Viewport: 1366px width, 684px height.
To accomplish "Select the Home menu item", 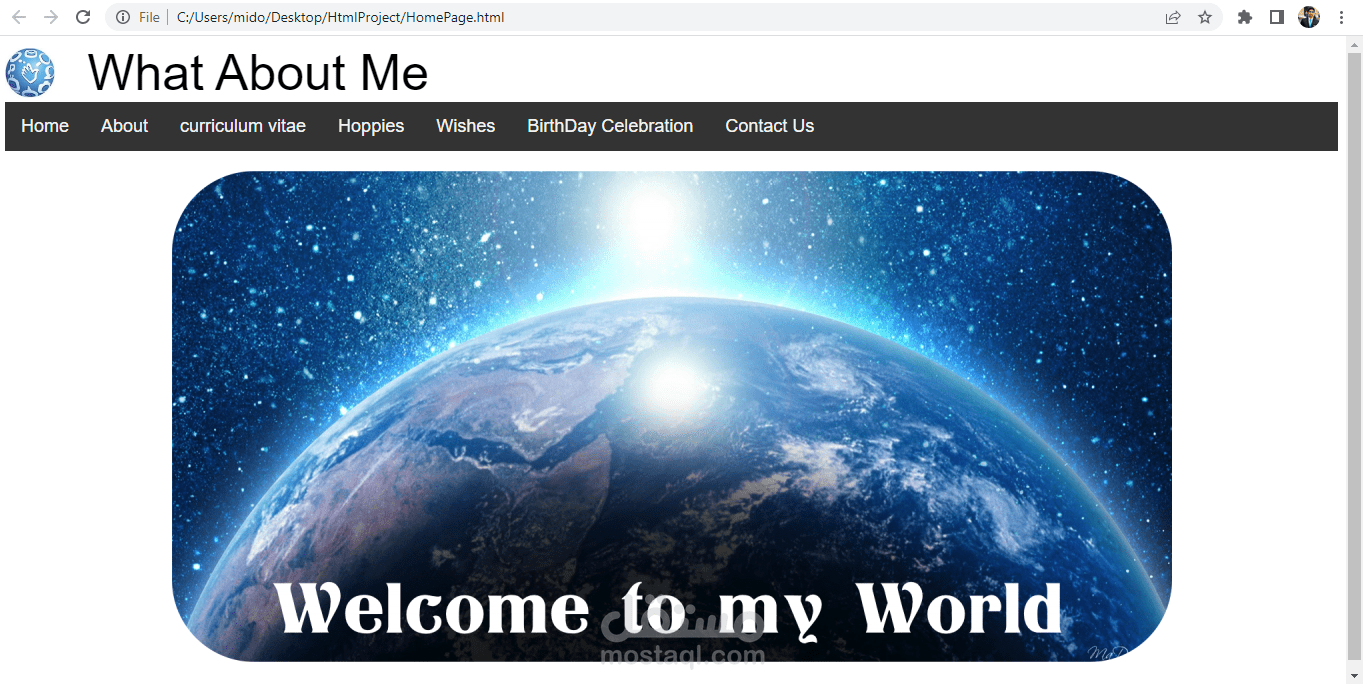I will (44, 126).
